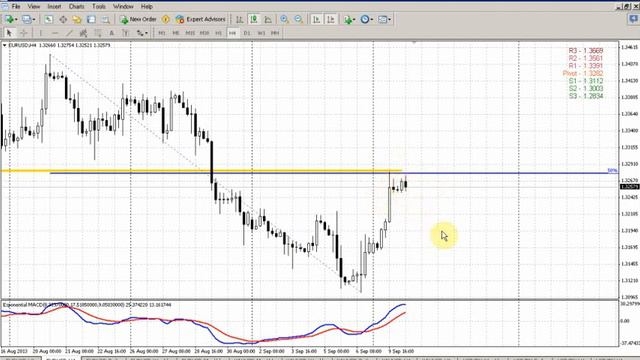Image resolution: width=640 pixels, height=360 pixels.
Task: Select the arrow cursor tool
Action: [9, 33]
